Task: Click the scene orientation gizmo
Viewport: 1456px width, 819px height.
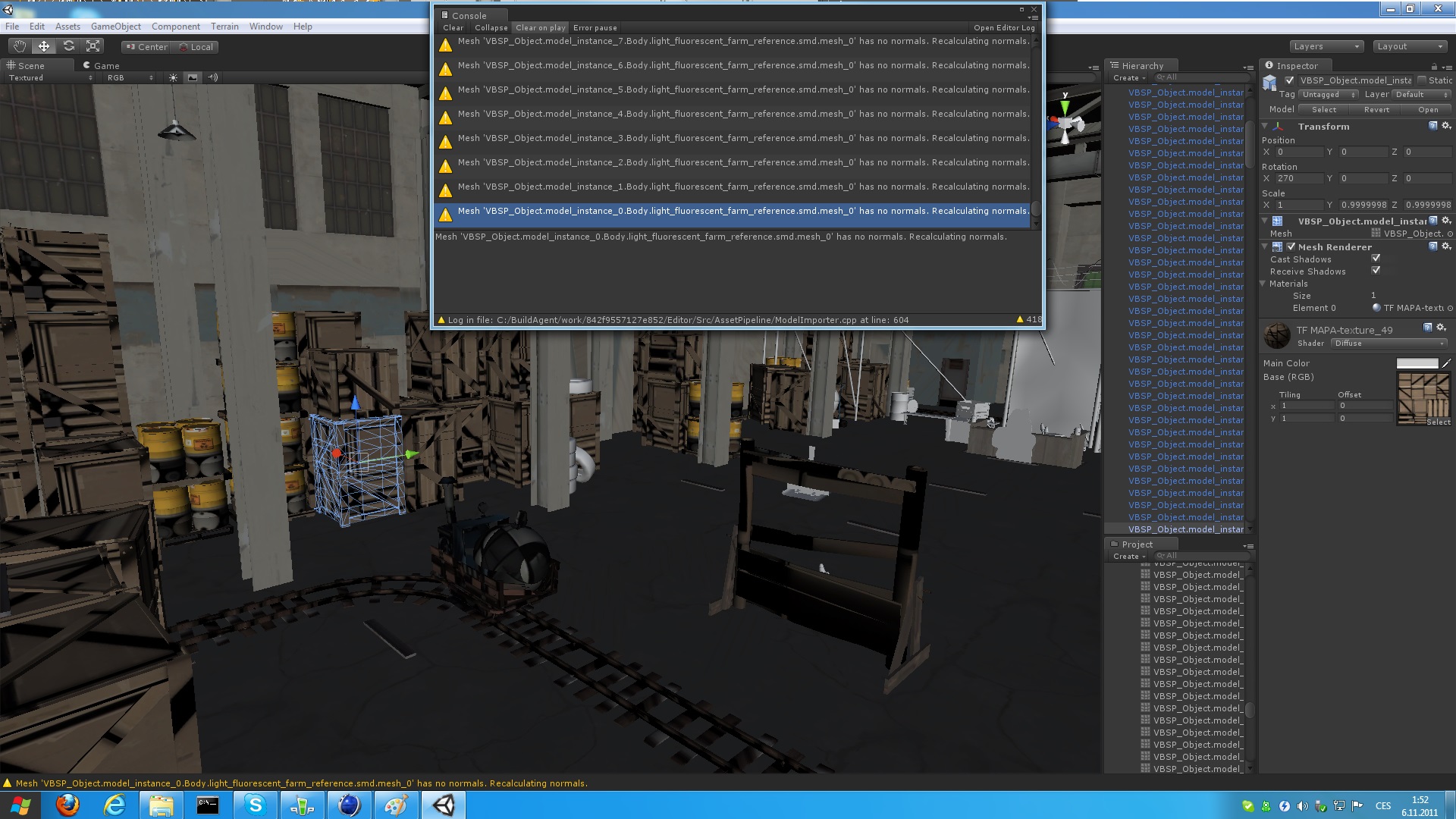Action: pos(1065,121)
